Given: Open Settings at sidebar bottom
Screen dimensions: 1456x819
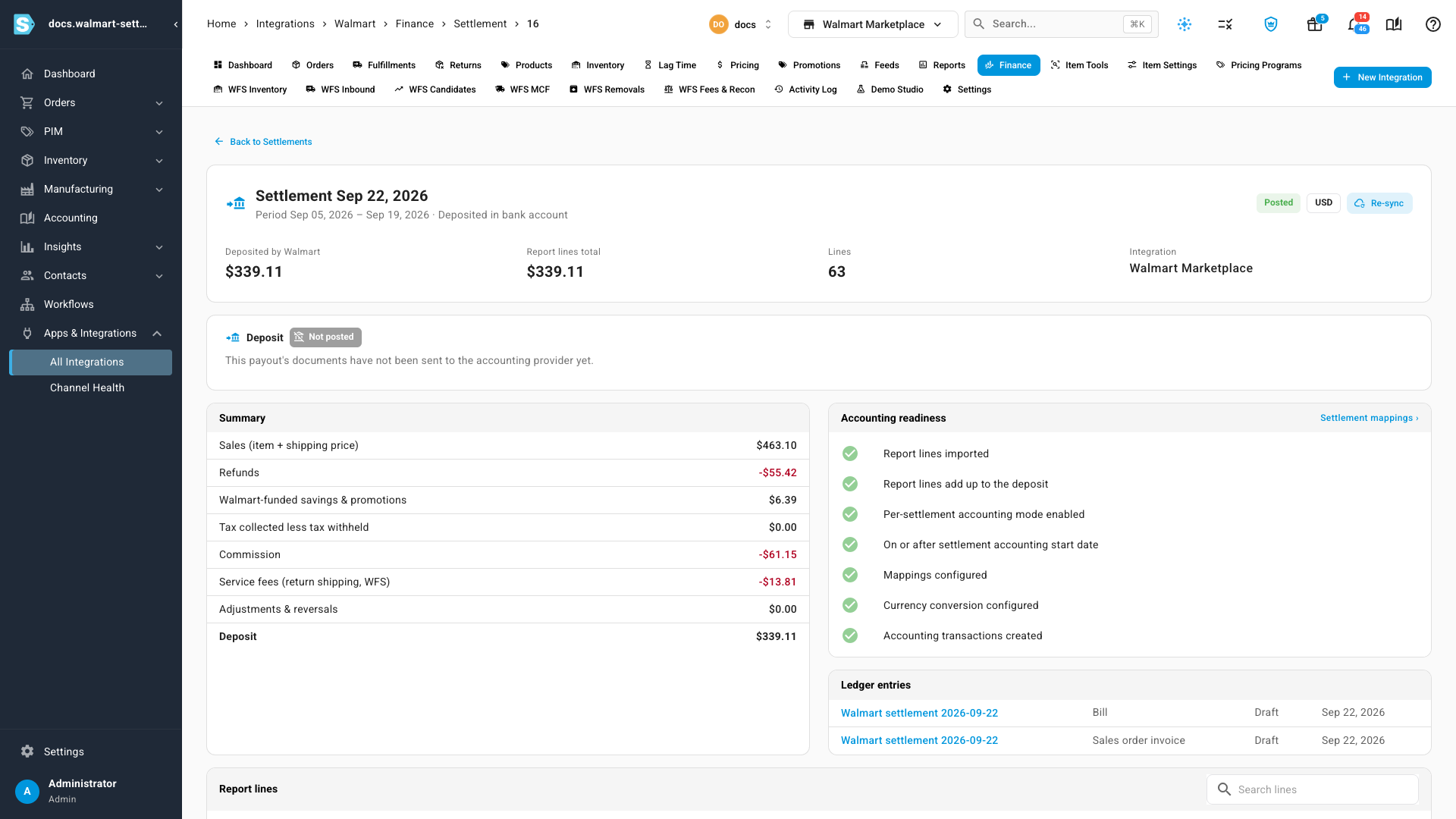Looking at the screenshot, I should (91, 752).
